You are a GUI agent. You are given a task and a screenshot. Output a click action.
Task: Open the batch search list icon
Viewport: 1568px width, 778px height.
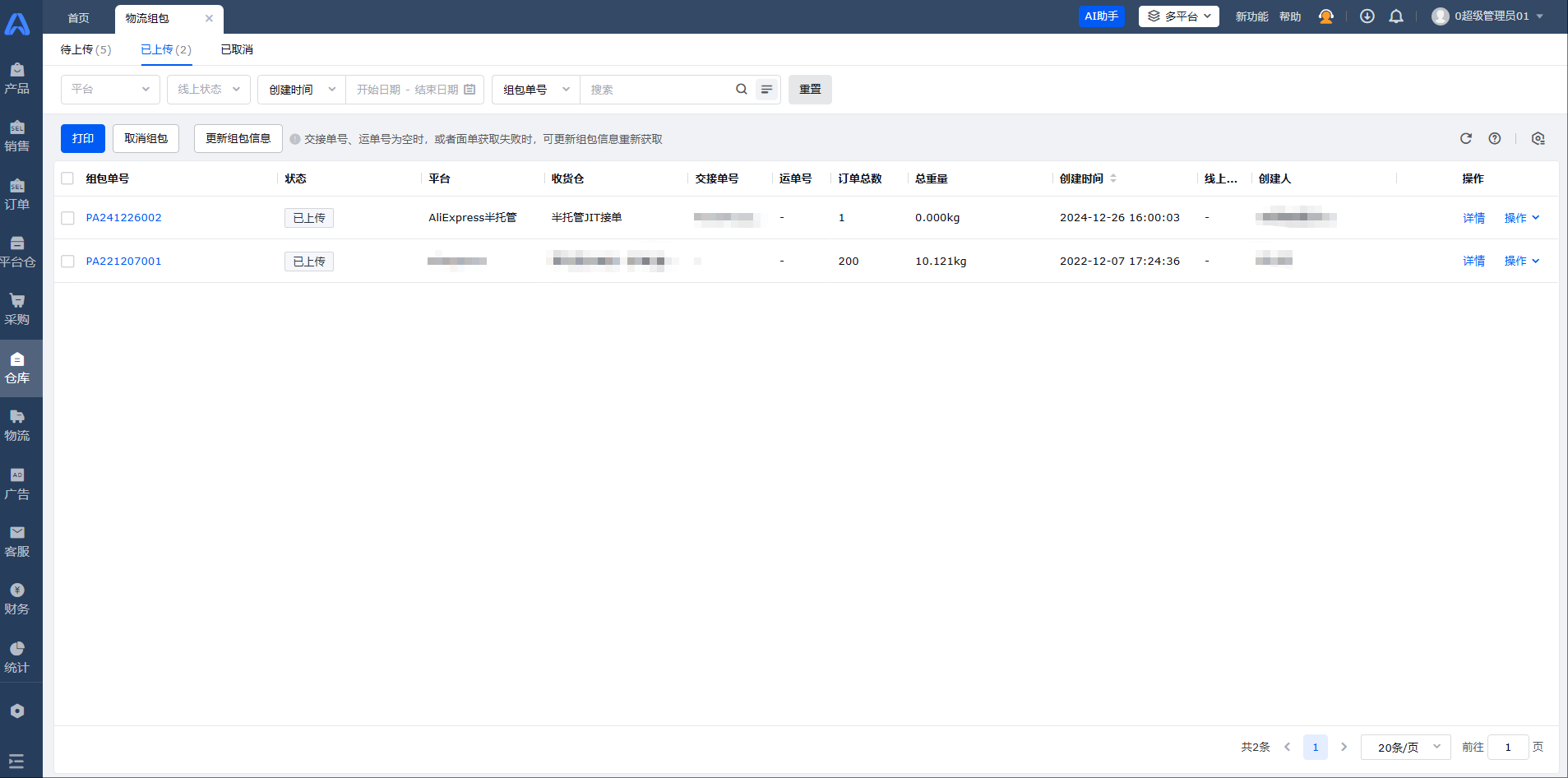click(766, 89)
